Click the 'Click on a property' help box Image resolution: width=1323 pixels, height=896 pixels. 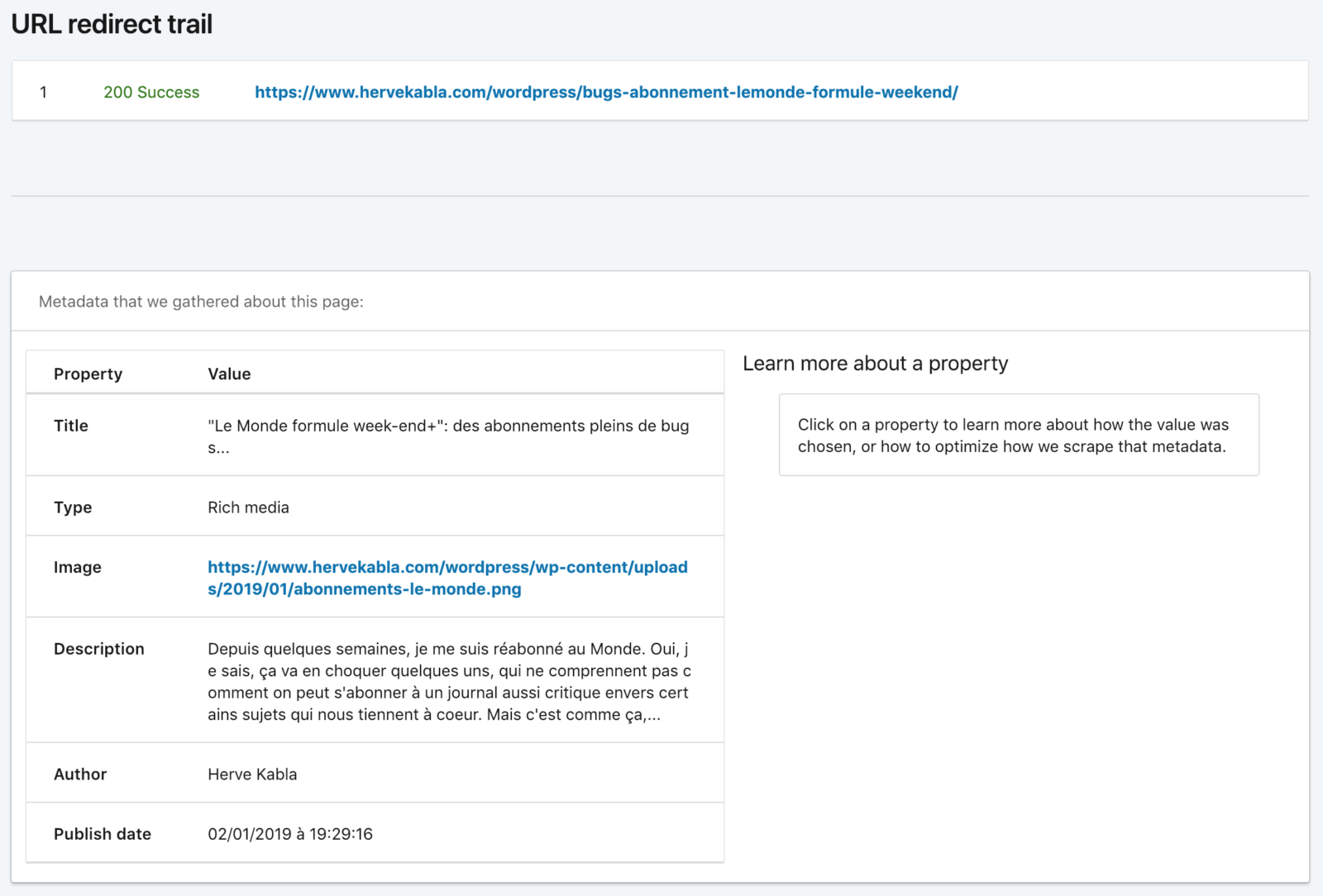[x=1019, y=435]
